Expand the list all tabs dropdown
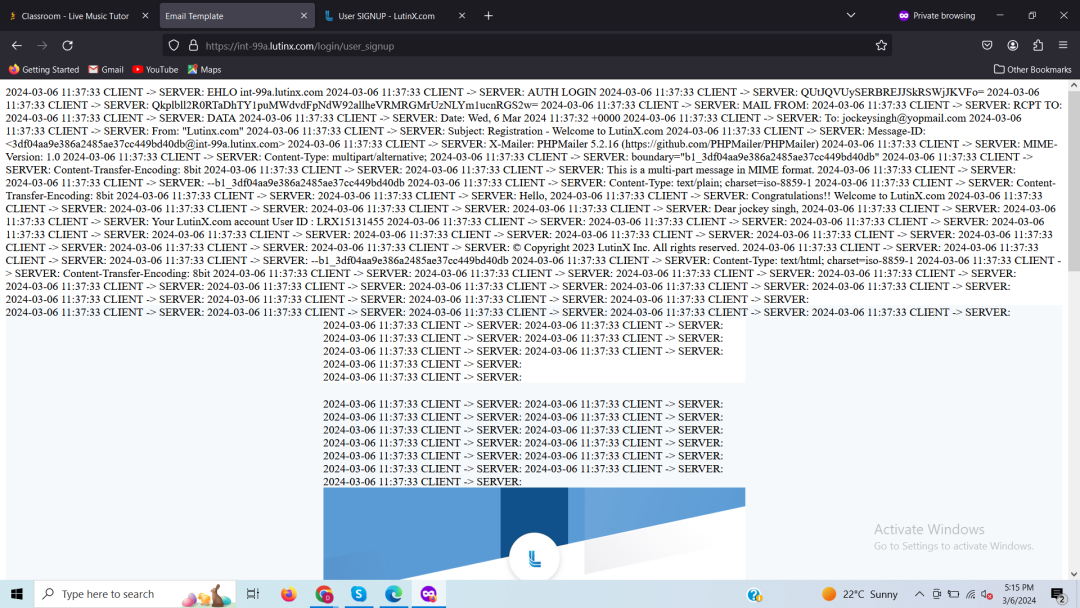 click(x=851, y=15)
